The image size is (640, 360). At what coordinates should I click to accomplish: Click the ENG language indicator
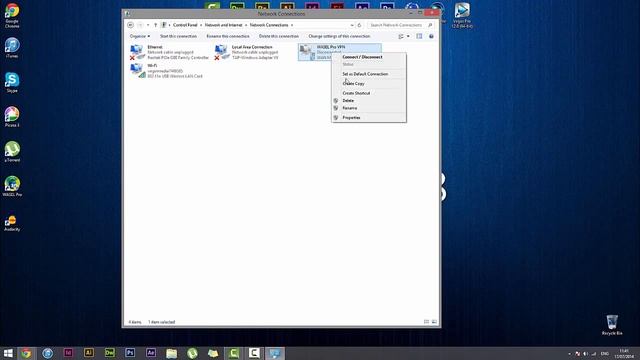tap(604, 354)
